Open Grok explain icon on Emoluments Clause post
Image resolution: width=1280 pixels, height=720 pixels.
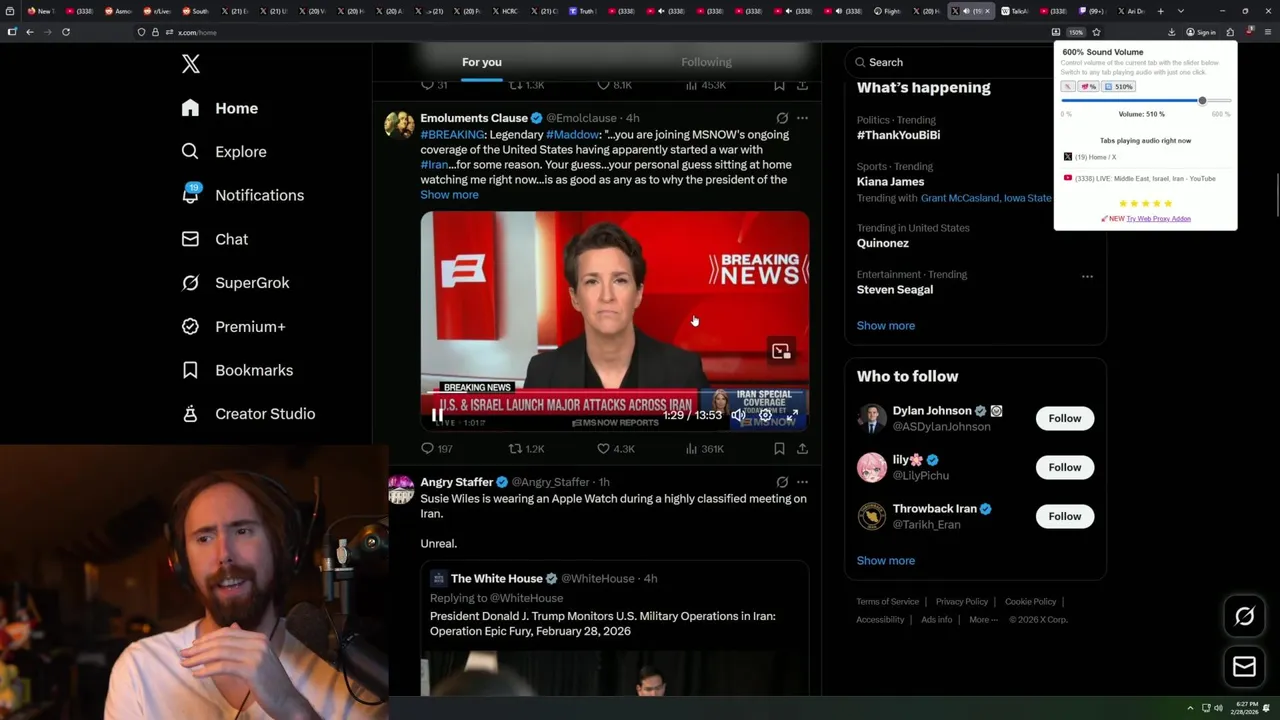782,118
